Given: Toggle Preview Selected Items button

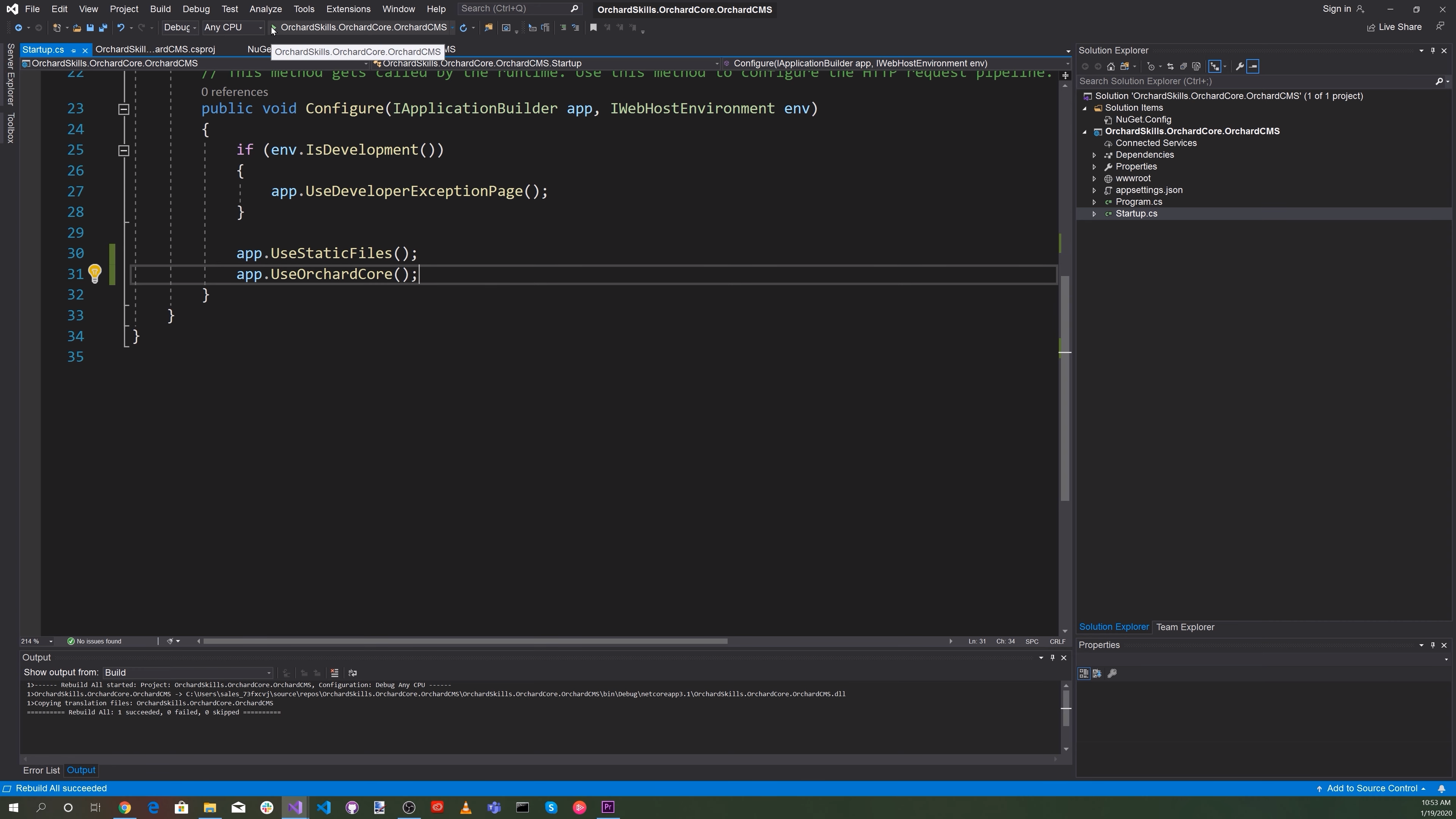Looking at the screenshot, I should (x=1253, y=67).
